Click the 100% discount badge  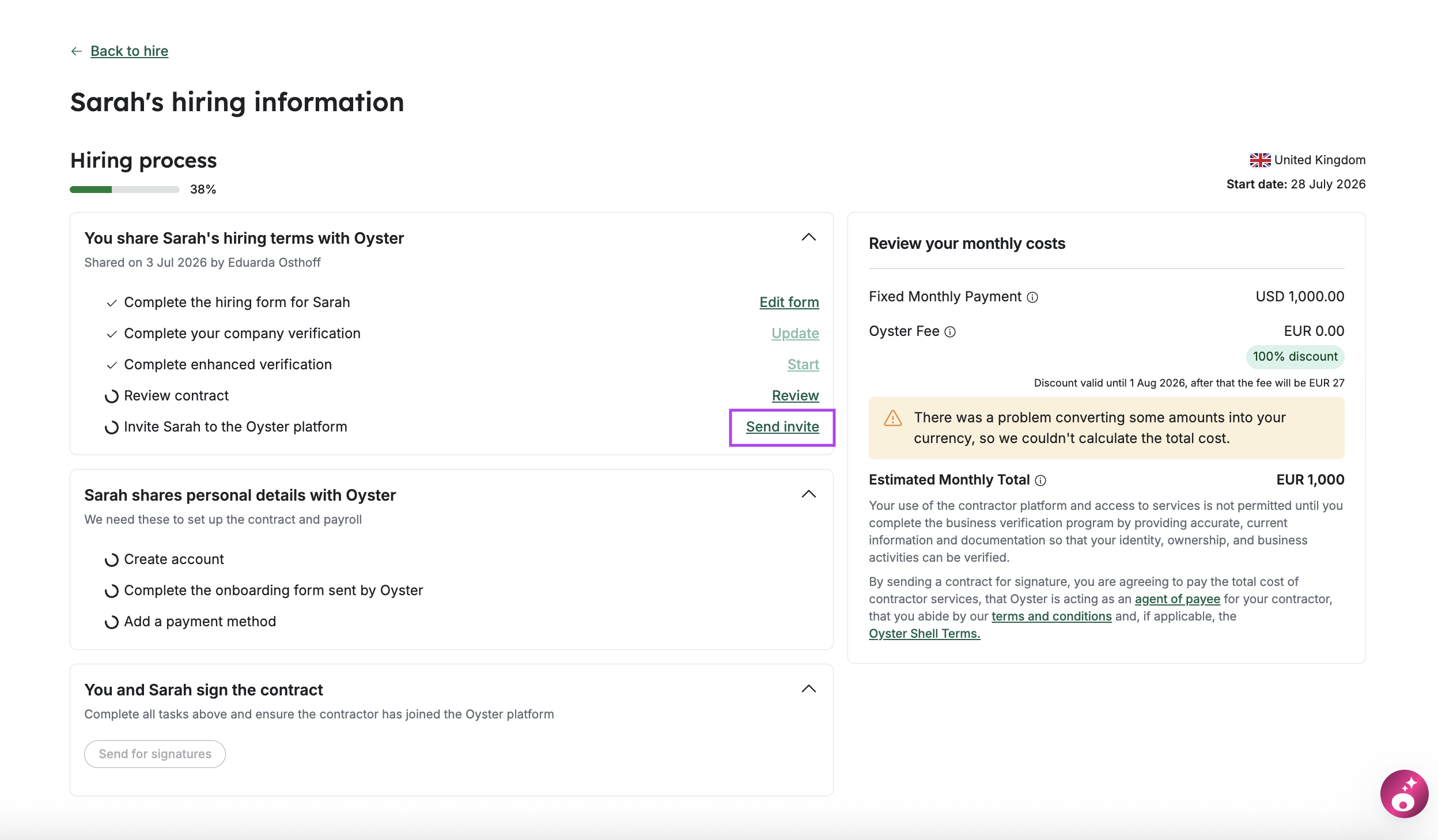[x=1295, y=357]
